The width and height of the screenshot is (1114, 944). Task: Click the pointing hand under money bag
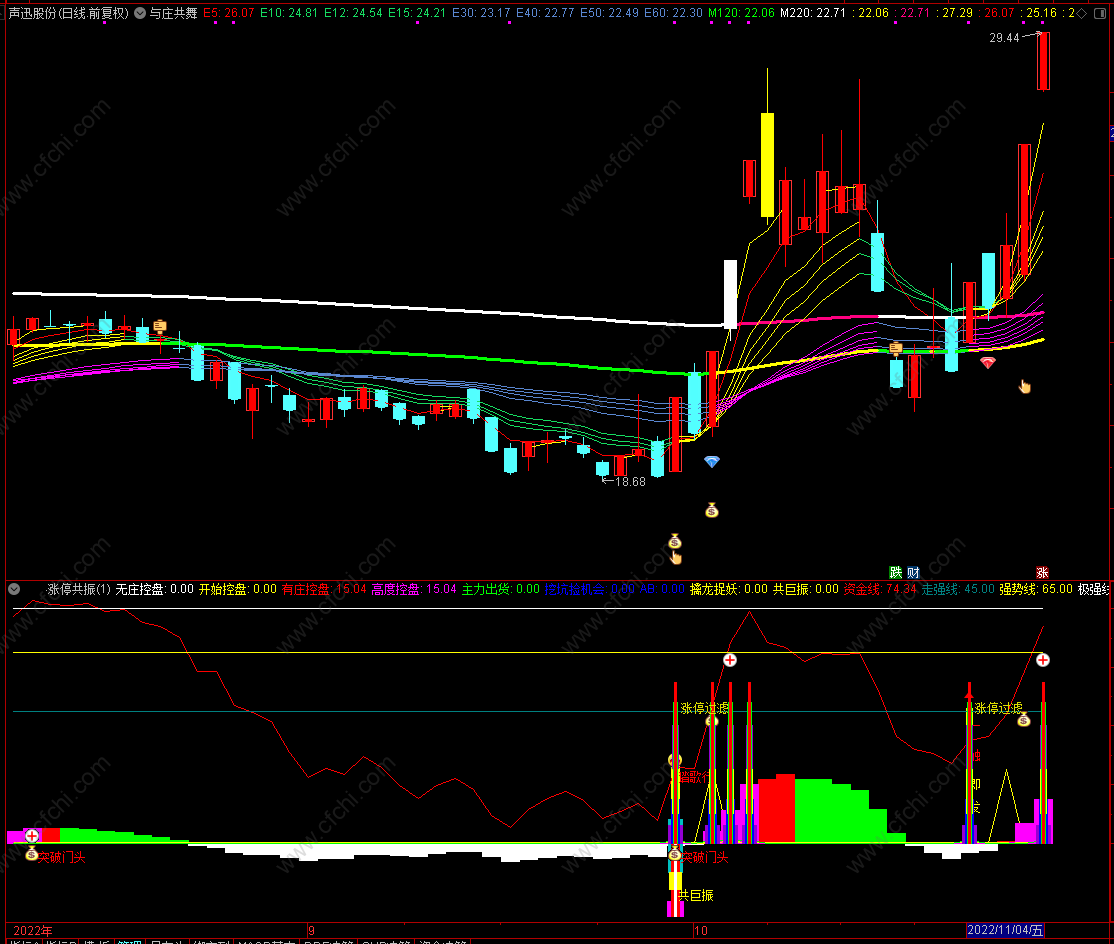pos(676,558)
